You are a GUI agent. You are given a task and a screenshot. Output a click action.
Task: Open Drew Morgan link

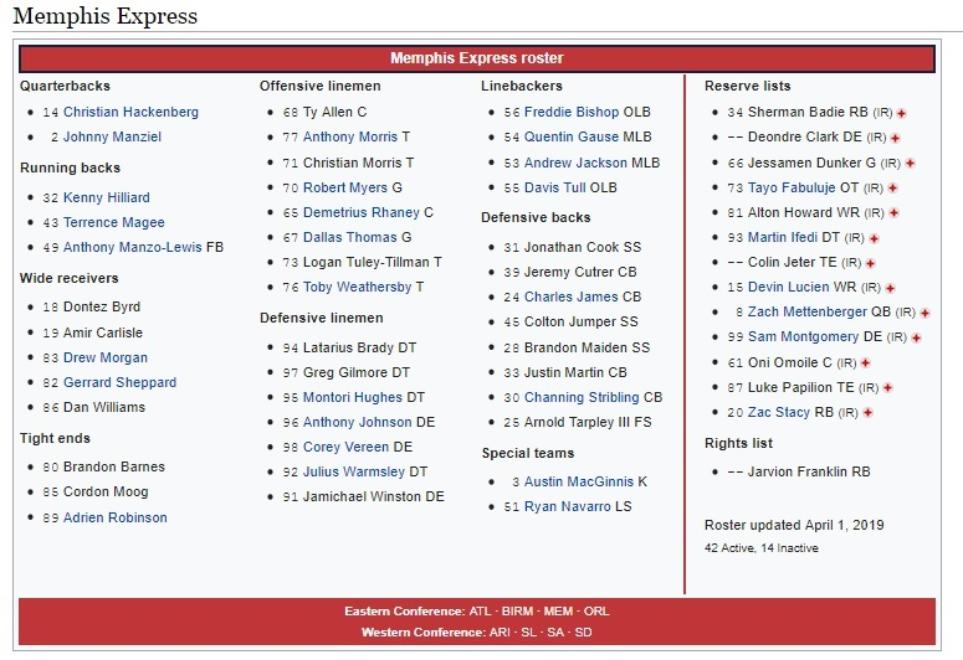coord(105,358)
